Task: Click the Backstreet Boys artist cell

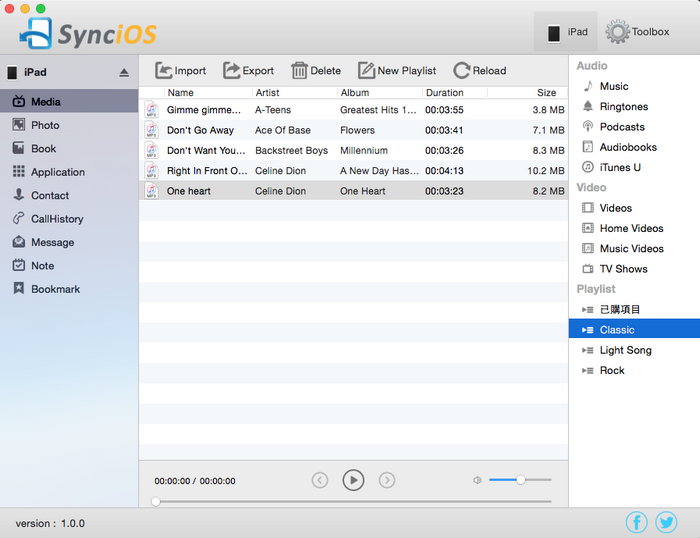Action: pyautogui.click(x=292, y=150)
